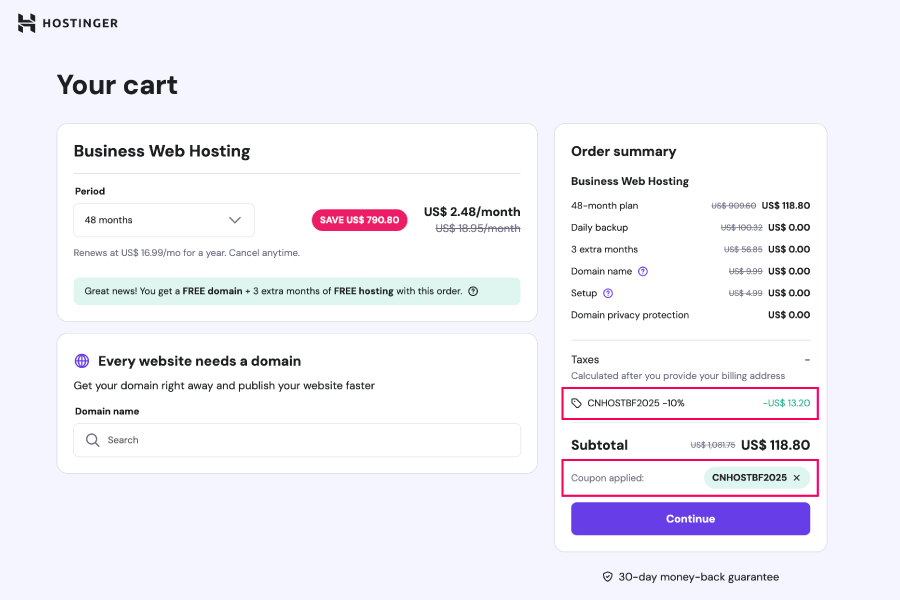Click the help icon next to Setup
The image size is (900, 600).
[x=608, y=293]
